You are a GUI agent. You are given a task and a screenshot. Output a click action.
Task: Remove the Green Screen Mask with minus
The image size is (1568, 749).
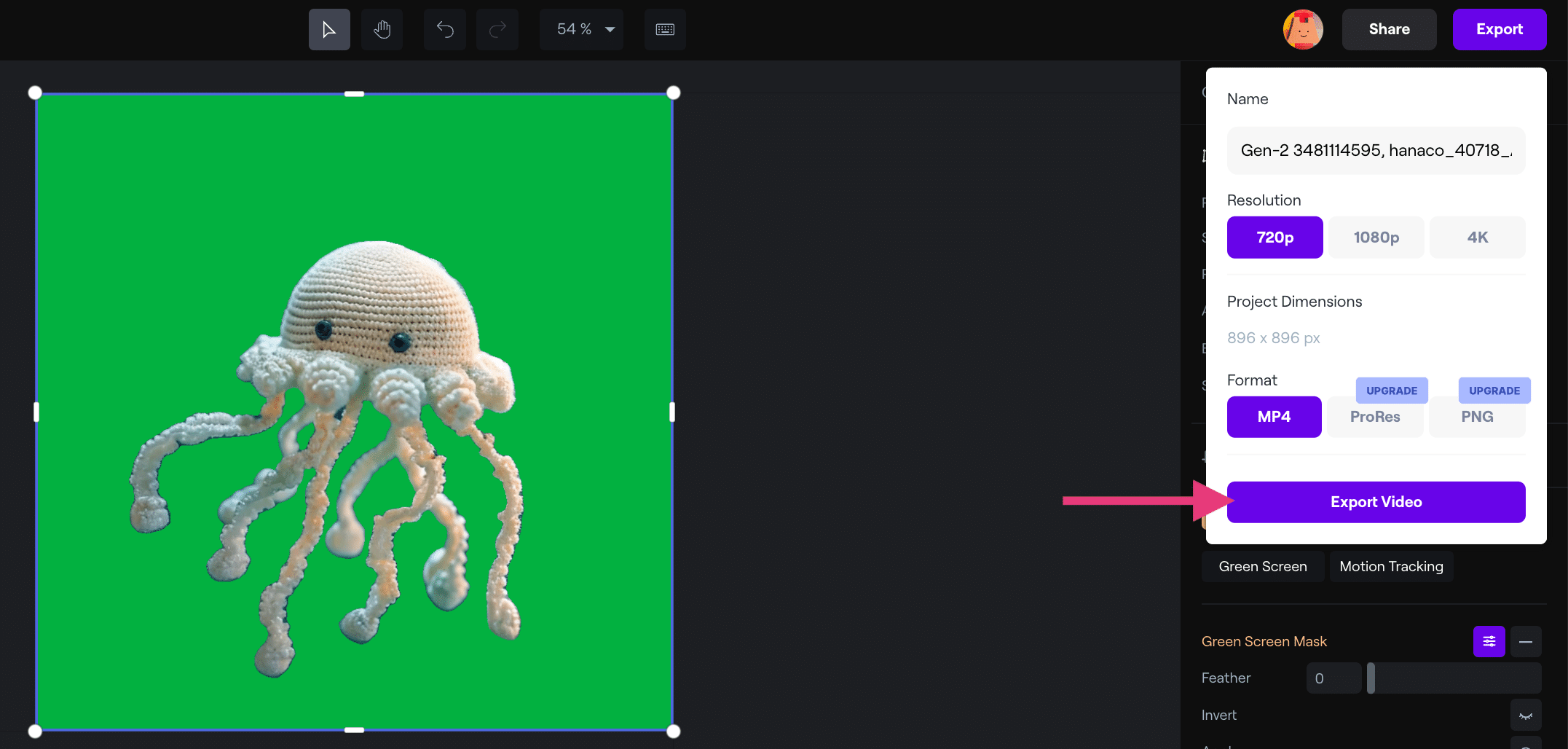[x=1526, y=641]
